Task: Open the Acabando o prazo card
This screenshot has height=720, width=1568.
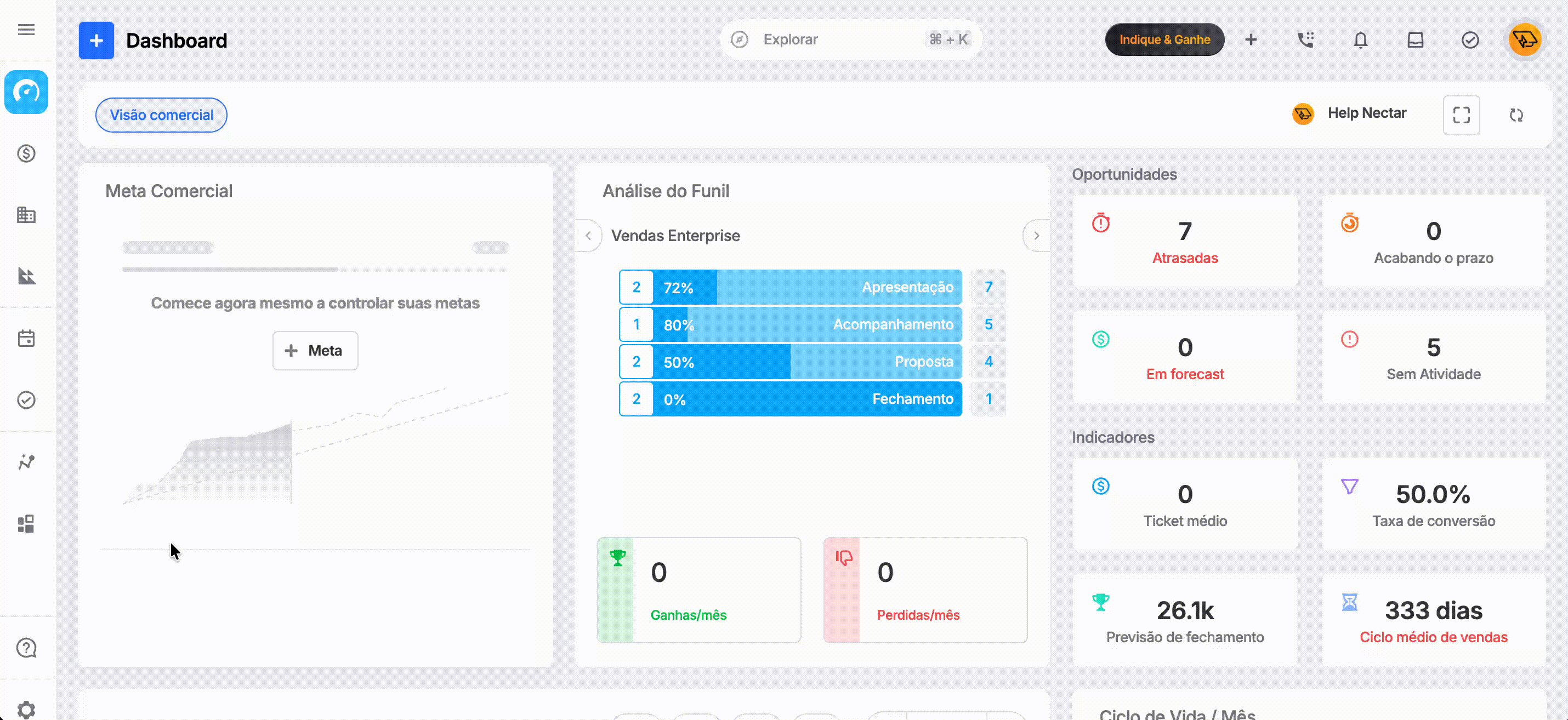Action: point(1434,242)
